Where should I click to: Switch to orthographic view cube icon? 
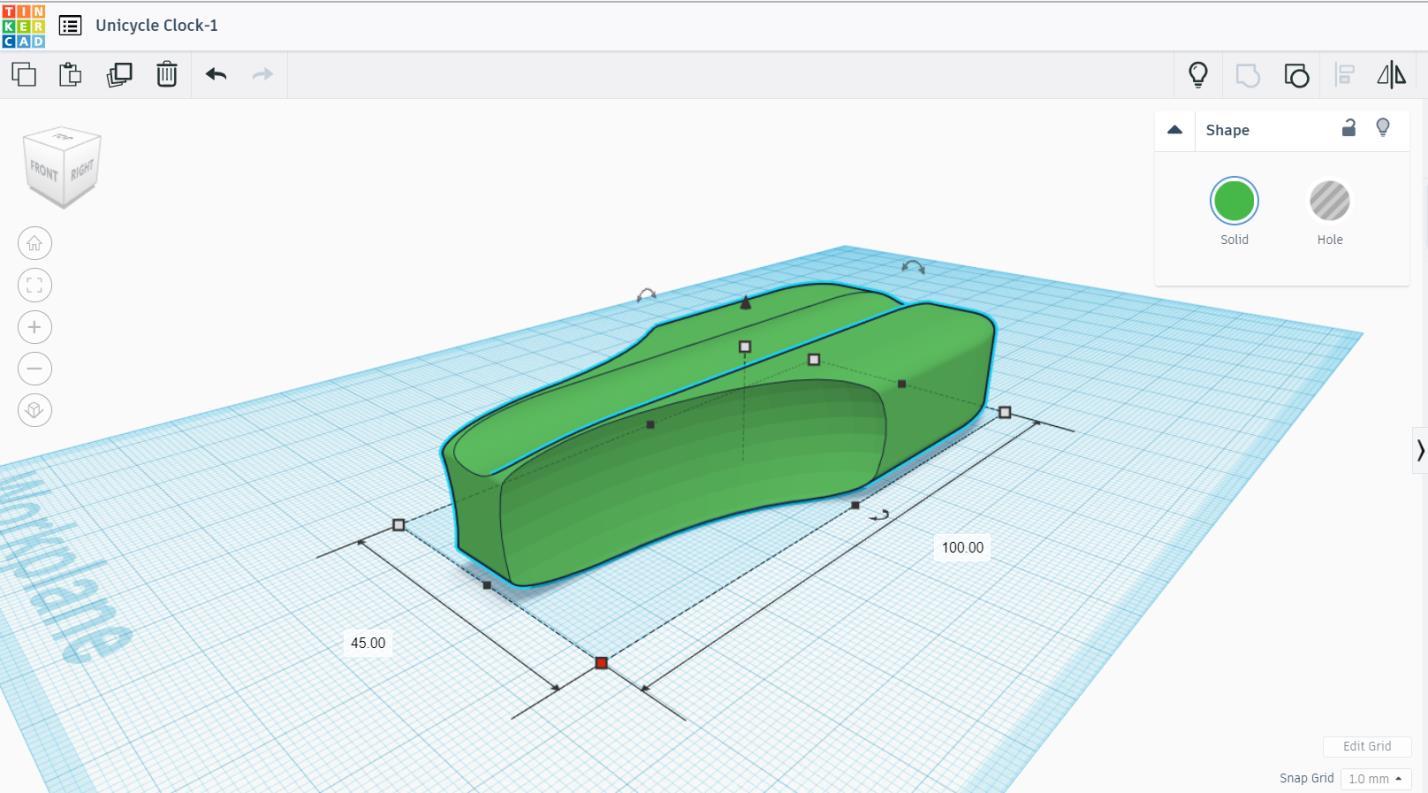tap(35, 410)
